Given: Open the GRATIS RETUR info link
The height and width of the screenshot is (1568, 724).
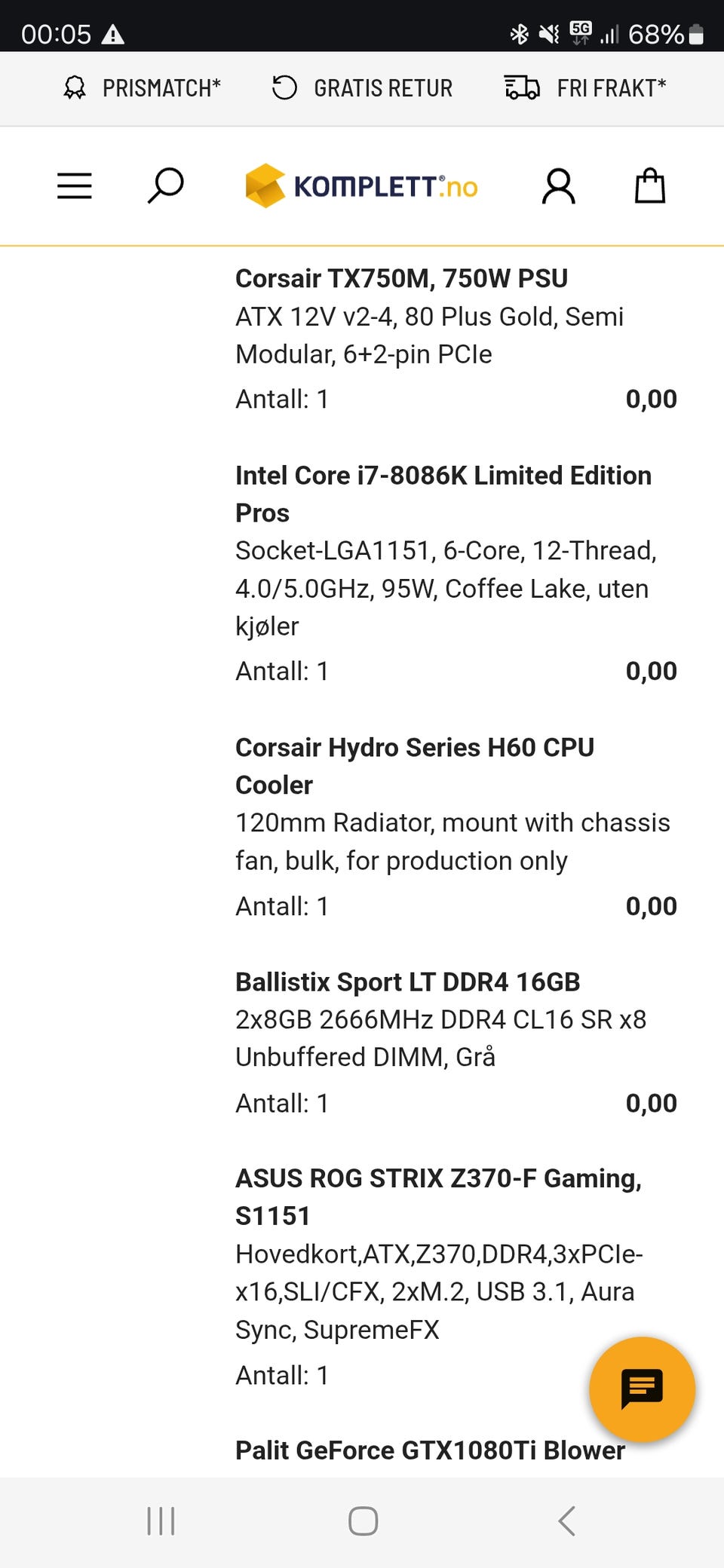Looking at the screenshot, I should point(383,88).
